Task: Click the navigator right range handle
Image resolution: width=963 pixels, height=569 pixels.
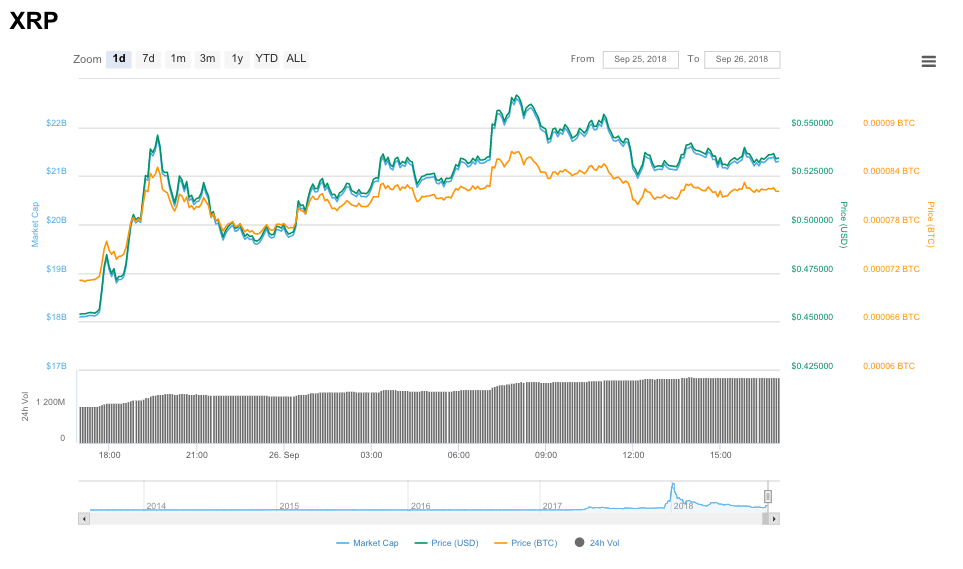Action: [768, 496]
